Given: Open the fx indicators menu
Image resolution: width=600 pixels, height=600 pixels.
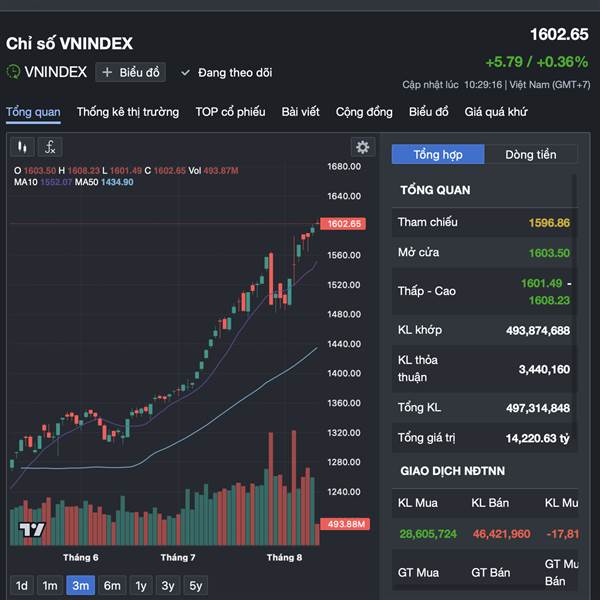Looking at the screenshot, I should point(50,147).
